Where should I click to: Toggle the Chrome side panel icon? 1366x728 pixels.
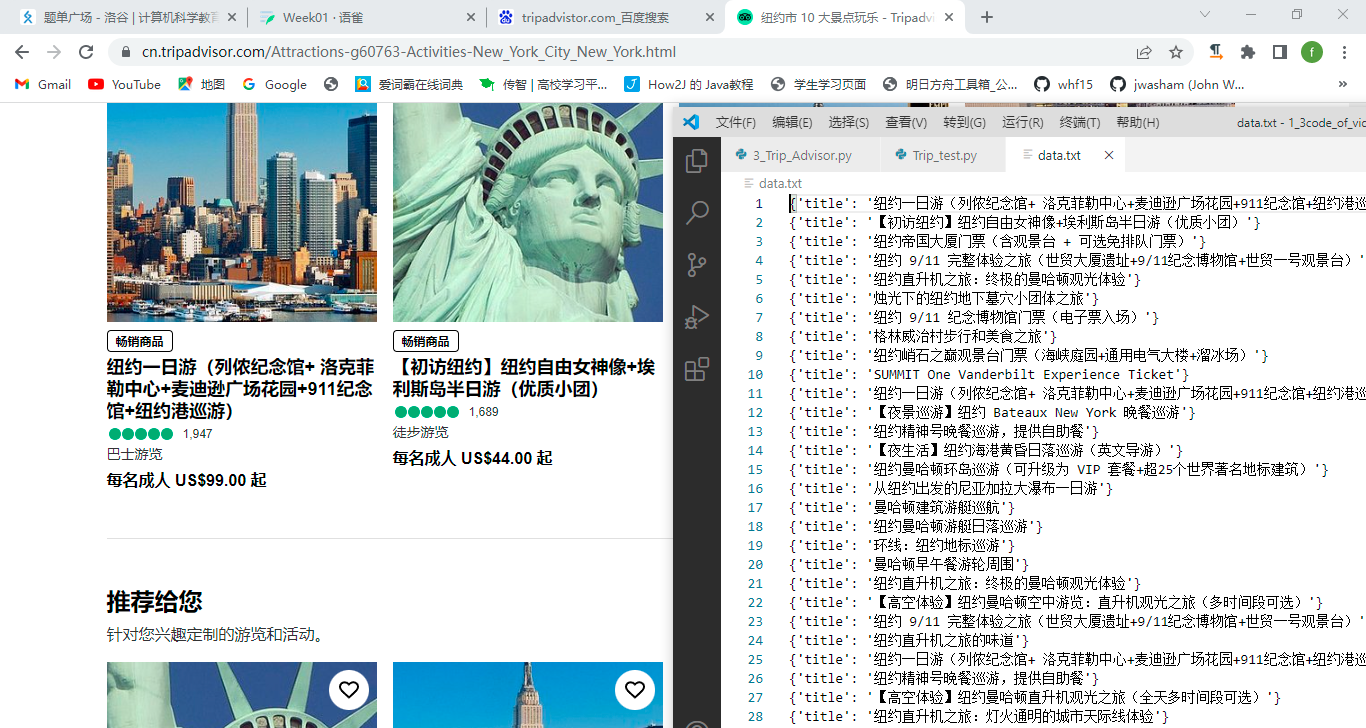(1280, 52)
